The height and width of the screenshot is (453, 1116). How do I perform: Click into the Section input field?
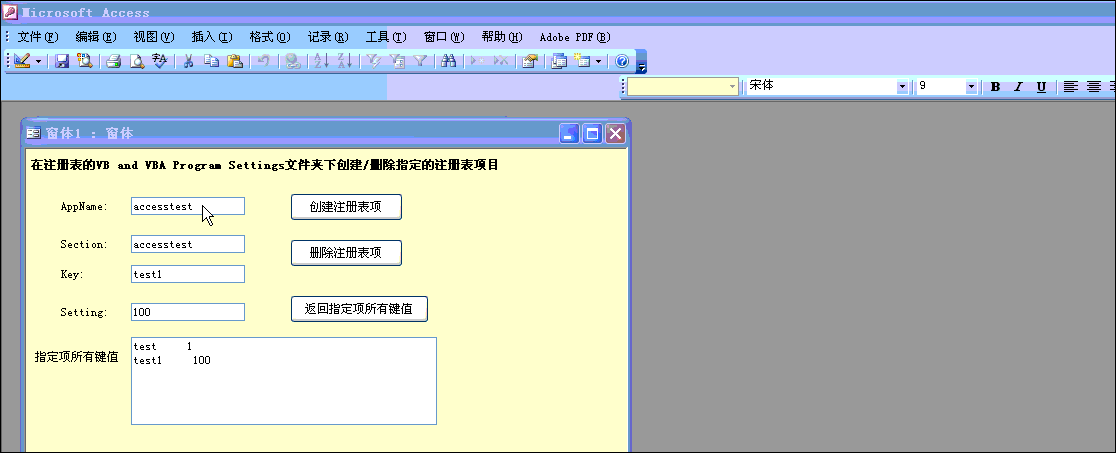pyautogui.click(x=188, y=244)
